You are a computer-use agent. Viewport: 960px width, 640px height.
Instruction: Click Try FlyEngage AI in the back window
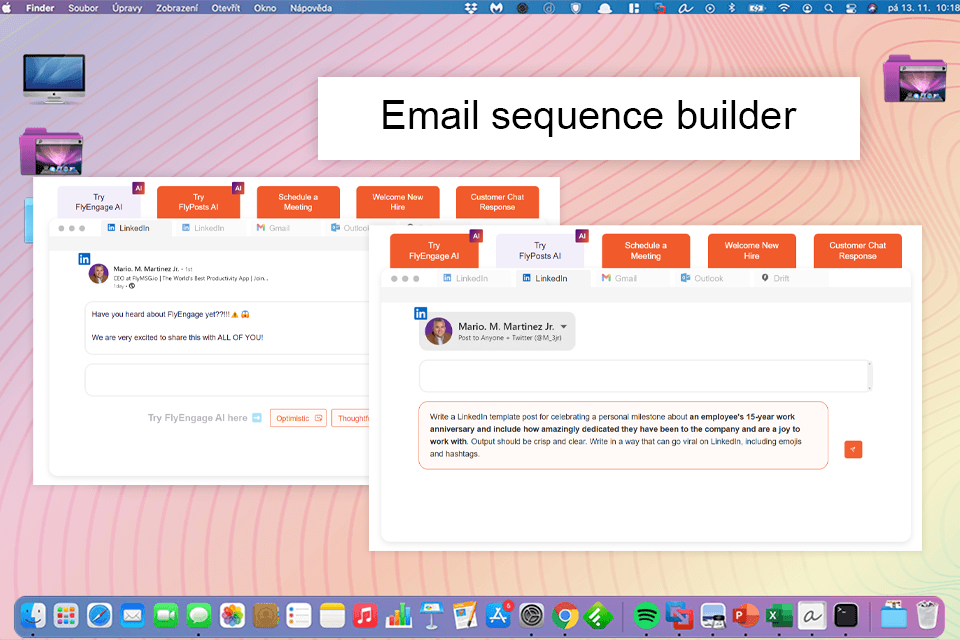click(99, 202)
